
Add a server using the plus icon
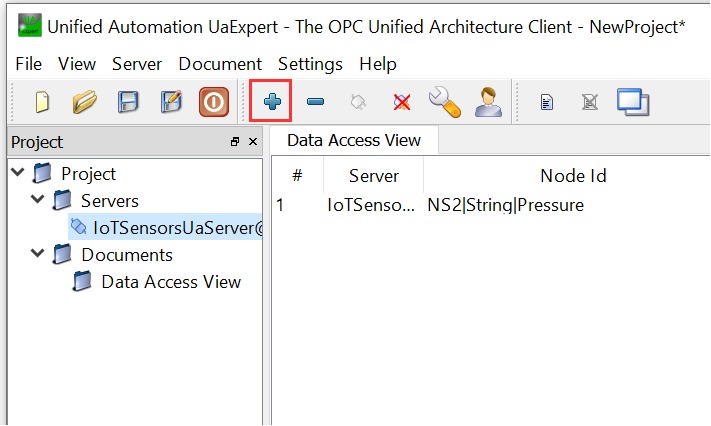tap(271, 101)
